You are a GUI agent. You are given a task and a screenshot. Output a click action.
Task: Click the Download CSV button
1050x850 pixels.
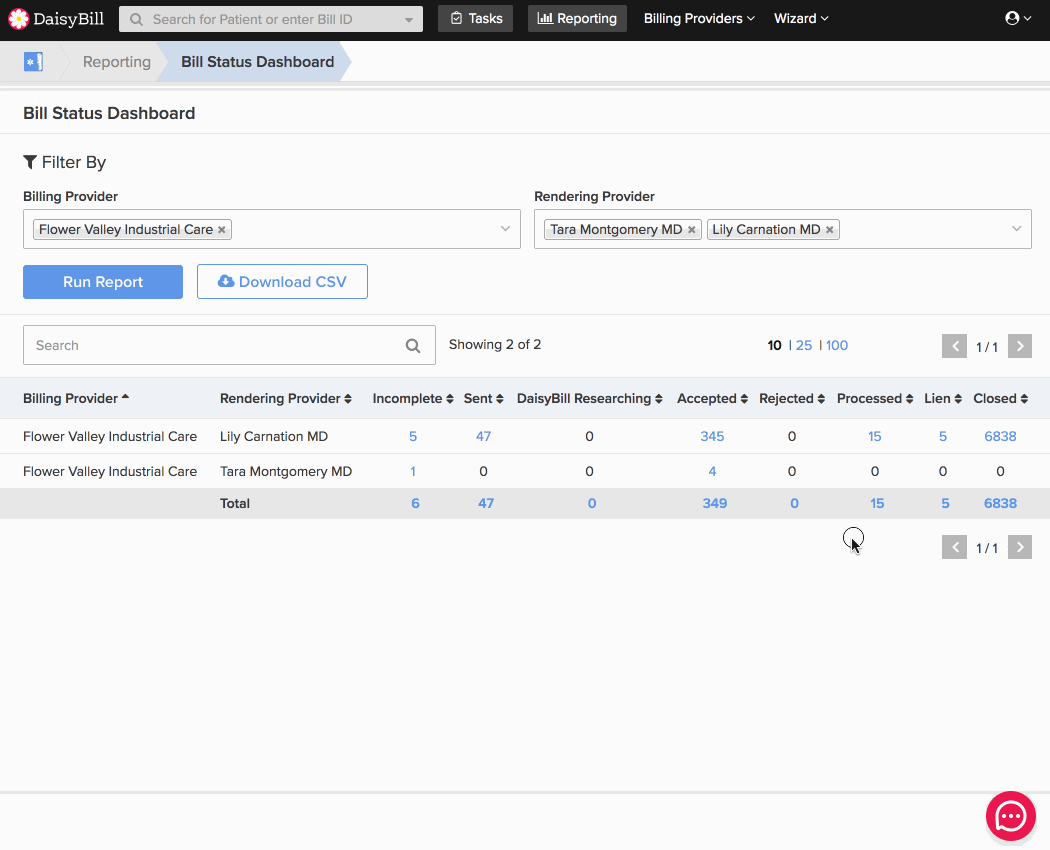282,282
